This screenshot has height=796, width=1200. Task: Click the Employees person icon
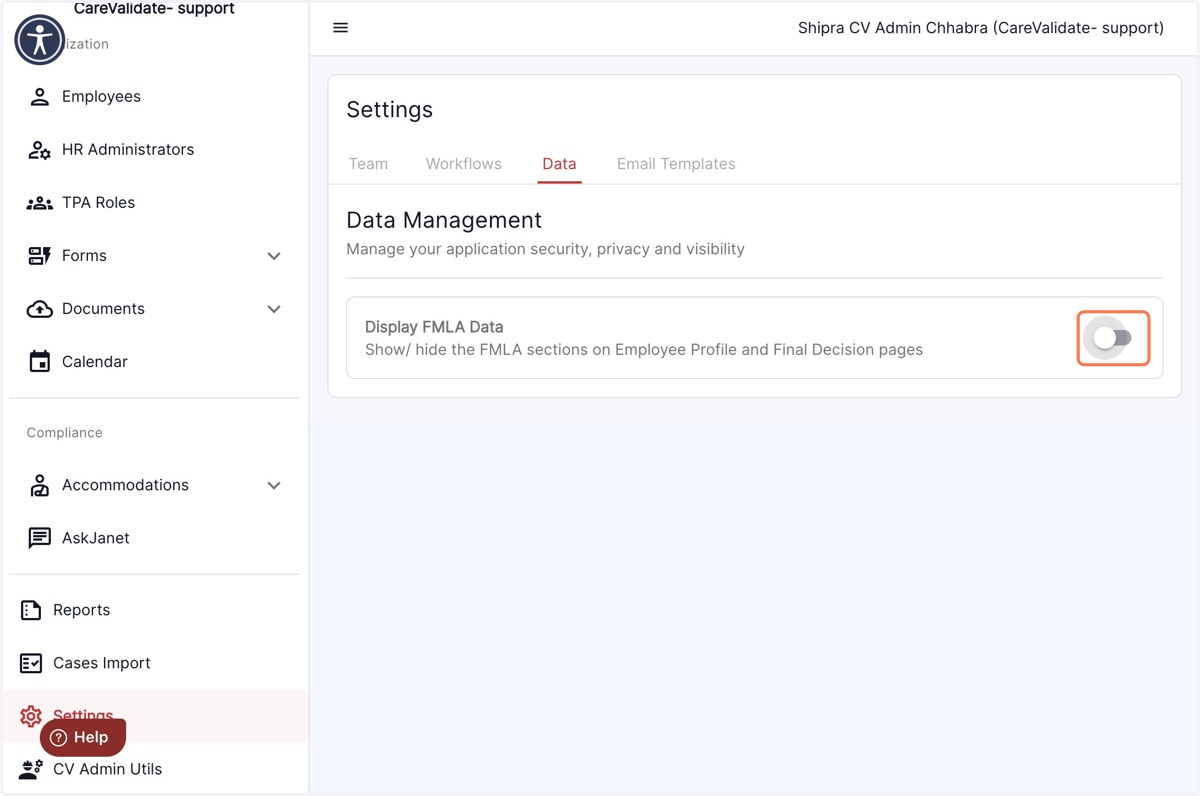(39, 97)
